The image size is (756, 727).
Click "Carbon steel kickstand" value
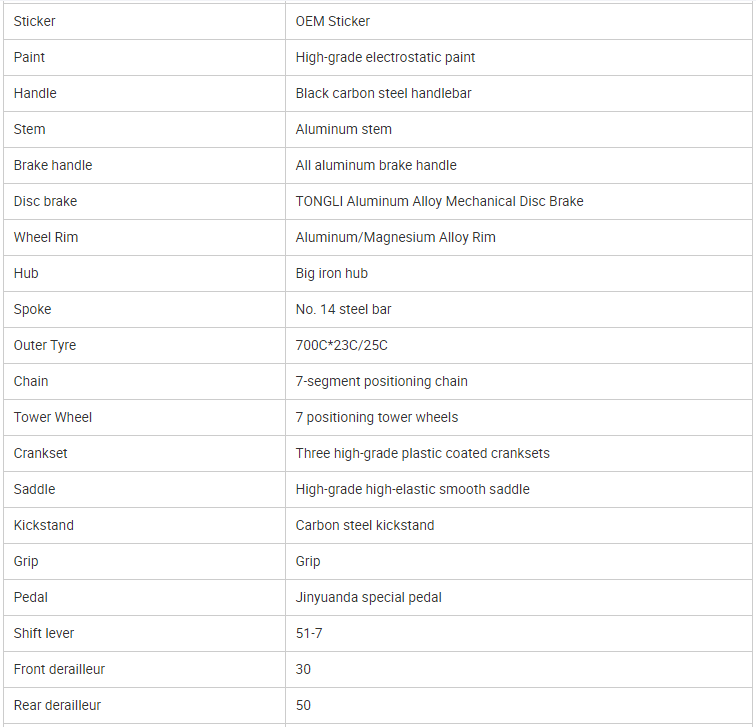tap(365, 525)
